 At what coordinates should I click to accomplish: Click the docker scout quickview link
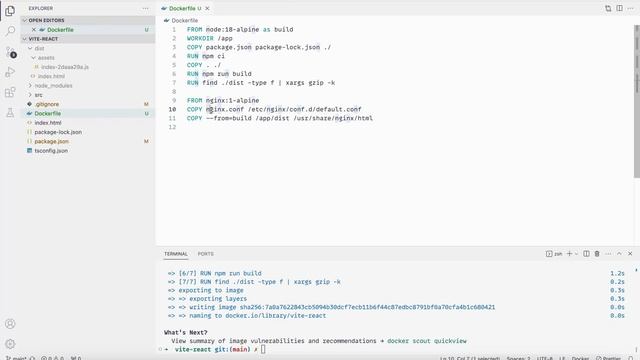point(427,340)
